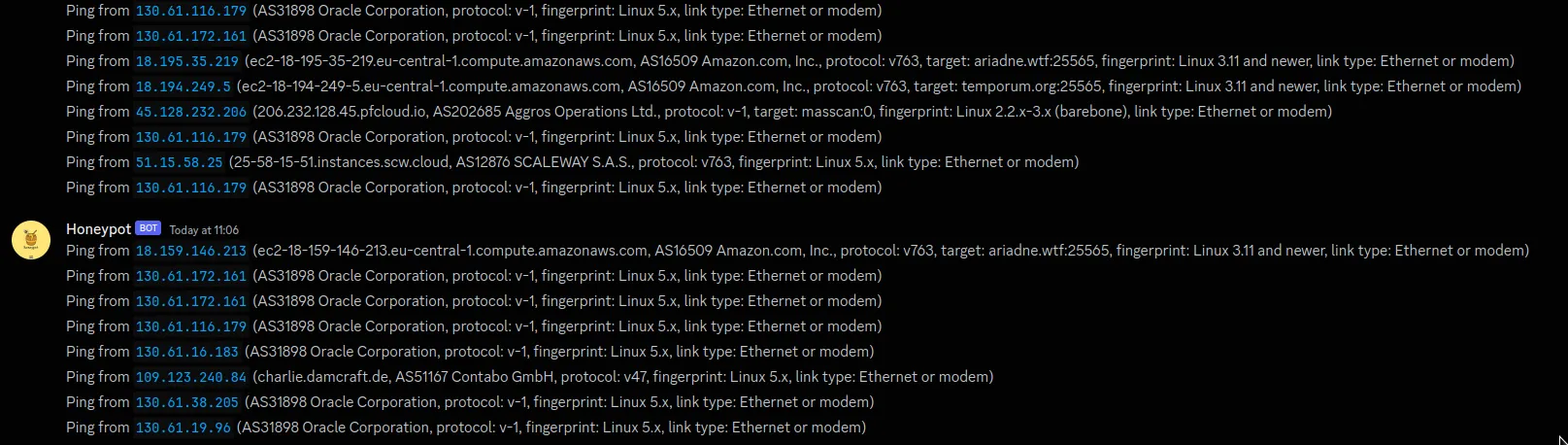Click IP address 45.128.232.206

[x=190, y=112]
